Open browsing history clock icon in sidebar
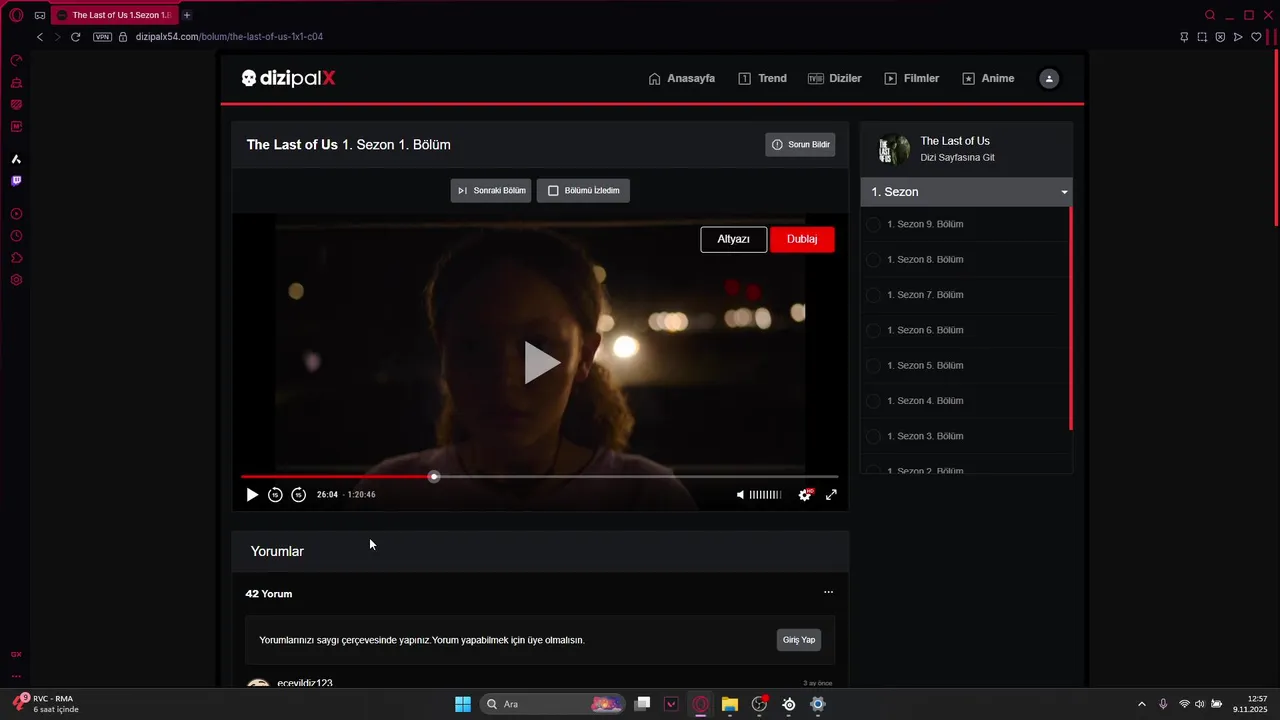Image resolution: width=1280 pixels, height=720 pixels. point(16,236)
